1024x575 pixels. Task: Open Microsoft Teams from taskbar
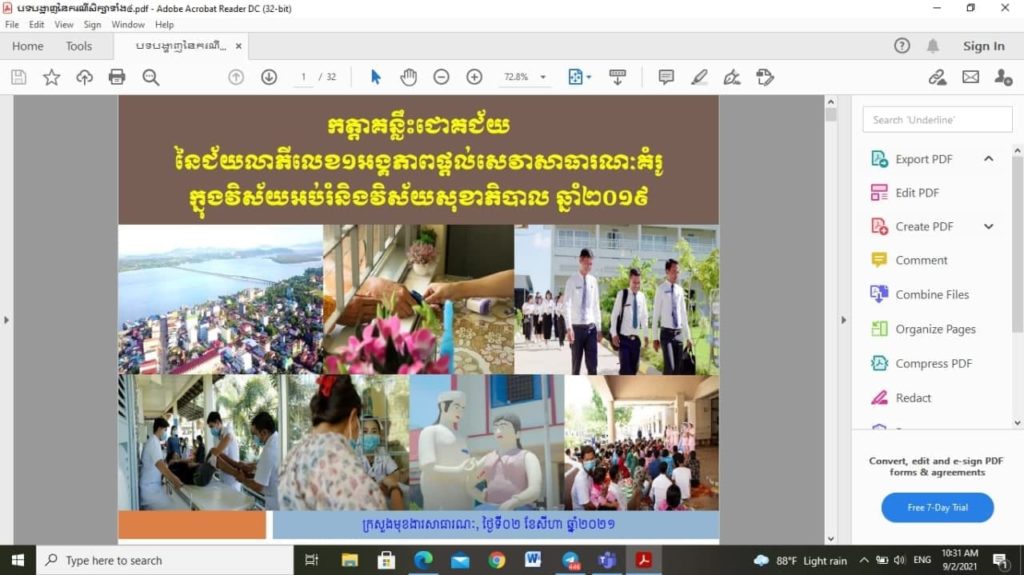[607, 560]
